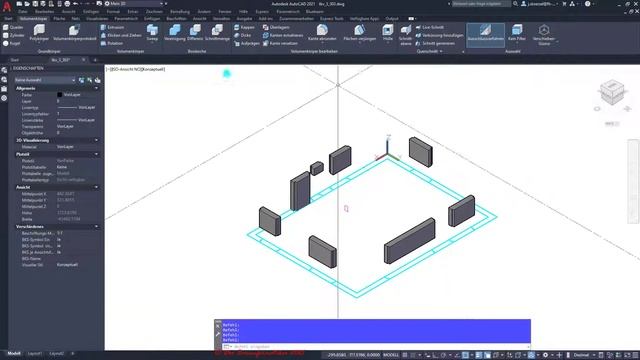Toggle the grid display in status bar
This screenshot has width=640, height=360.
(x=405, y=355)
